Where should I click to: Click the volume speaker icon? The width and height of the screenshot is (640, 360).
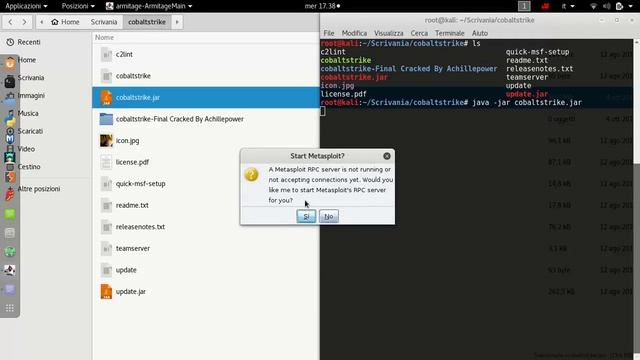607,6
